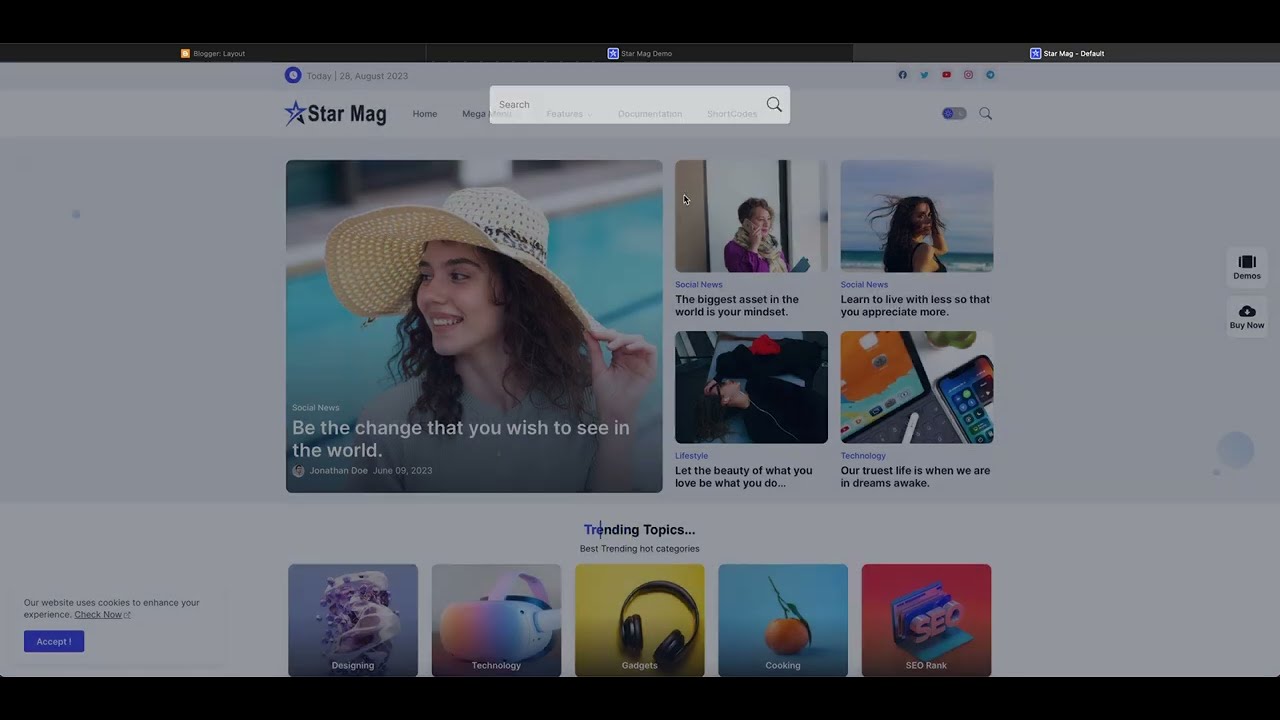Open The biggest asset in the world article
Screen dimensions: 1280x720
click(737, 305)
